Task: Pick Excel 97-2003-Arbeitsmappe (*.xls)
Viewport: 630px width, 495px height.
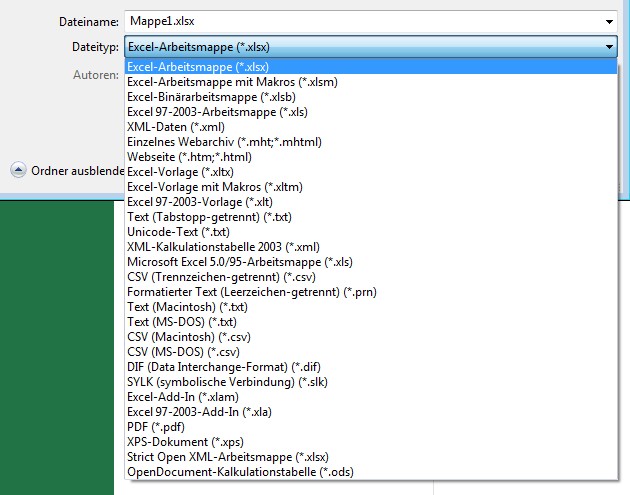Action: click(x=371, y=112)
